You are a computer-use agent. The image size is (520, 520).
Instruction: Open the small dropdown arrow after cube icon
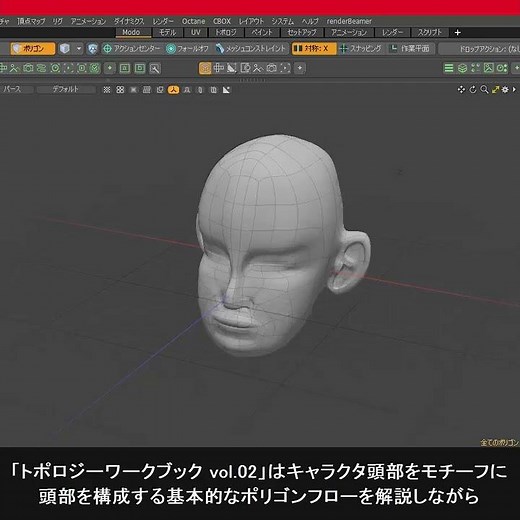79,49
